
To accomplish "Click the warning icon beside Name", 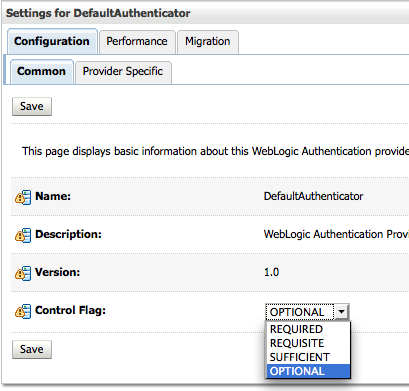I will click(23, 197).
